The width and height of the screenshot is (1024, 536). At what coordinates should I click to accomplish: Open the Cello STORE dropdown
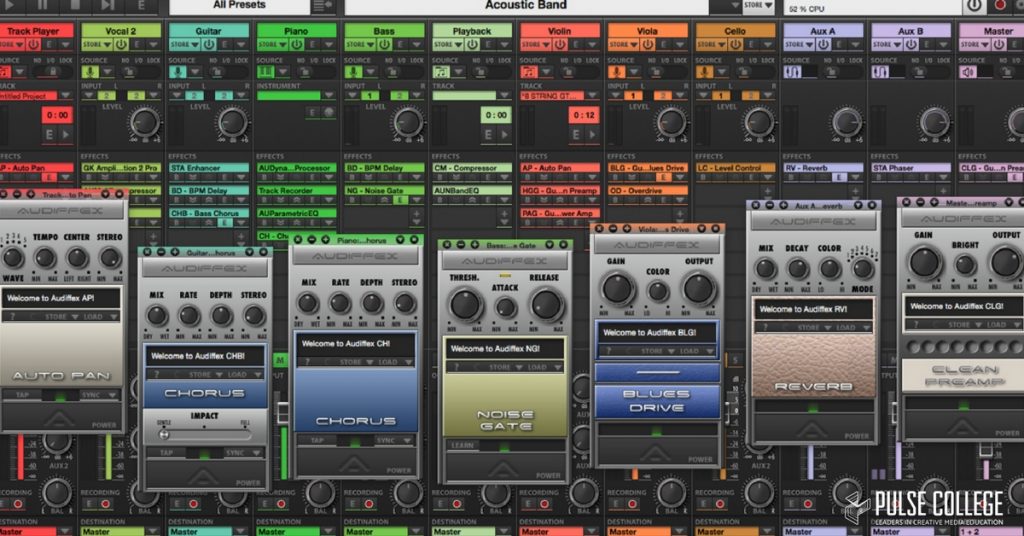click(711, 44)
